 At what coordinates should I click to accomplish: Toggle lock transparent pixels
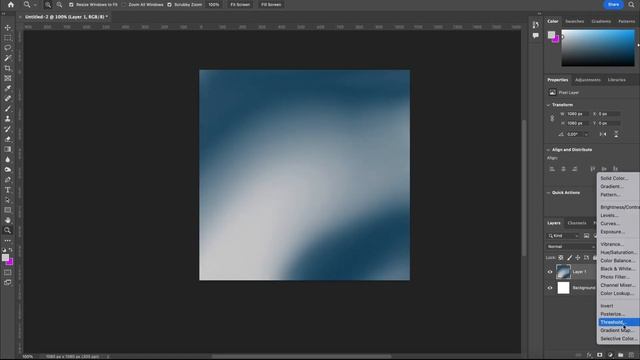(x=561, y=258)
